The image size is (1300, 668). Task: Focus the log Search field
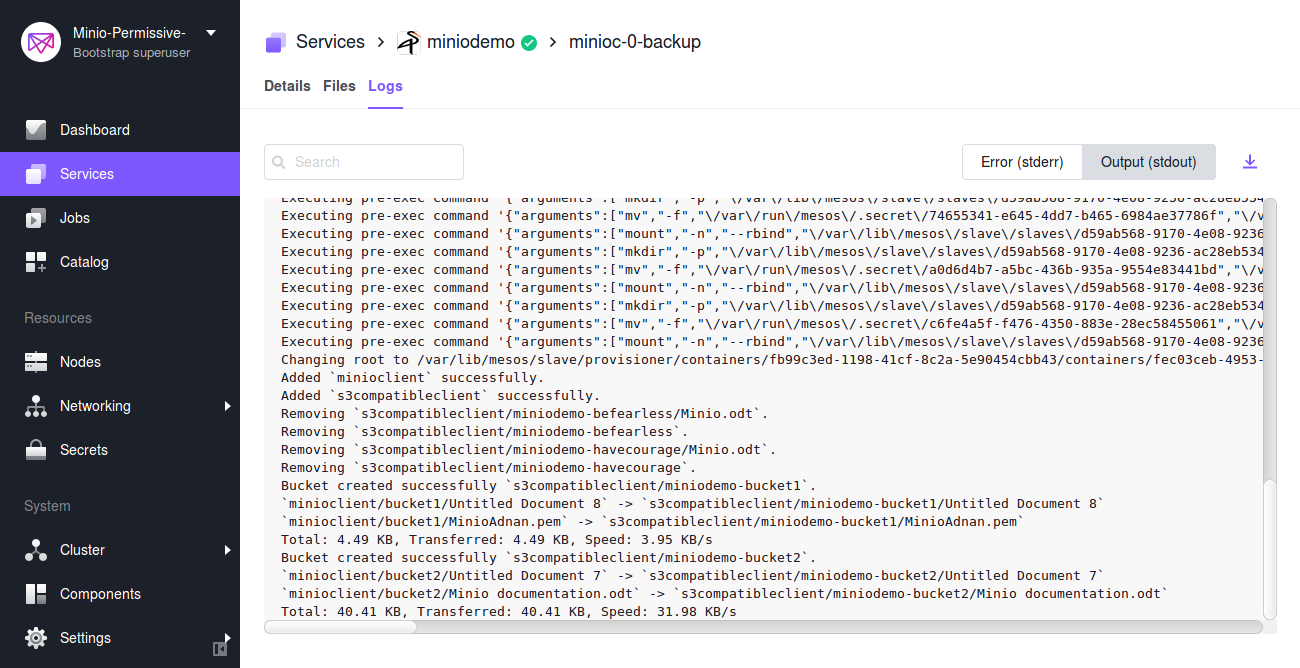(x=364, y=162)
